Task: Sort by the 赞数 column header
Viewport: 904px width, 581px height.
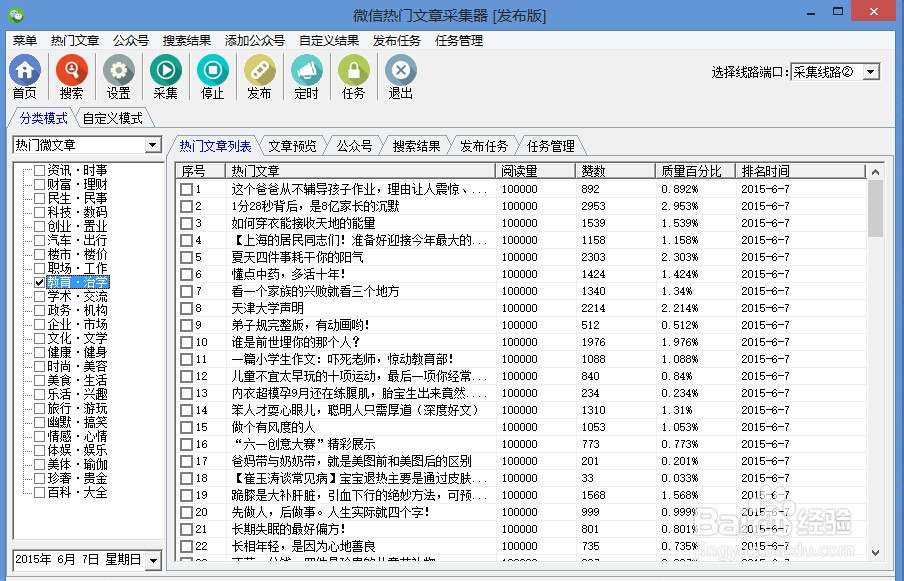Action: coord(615,171)
